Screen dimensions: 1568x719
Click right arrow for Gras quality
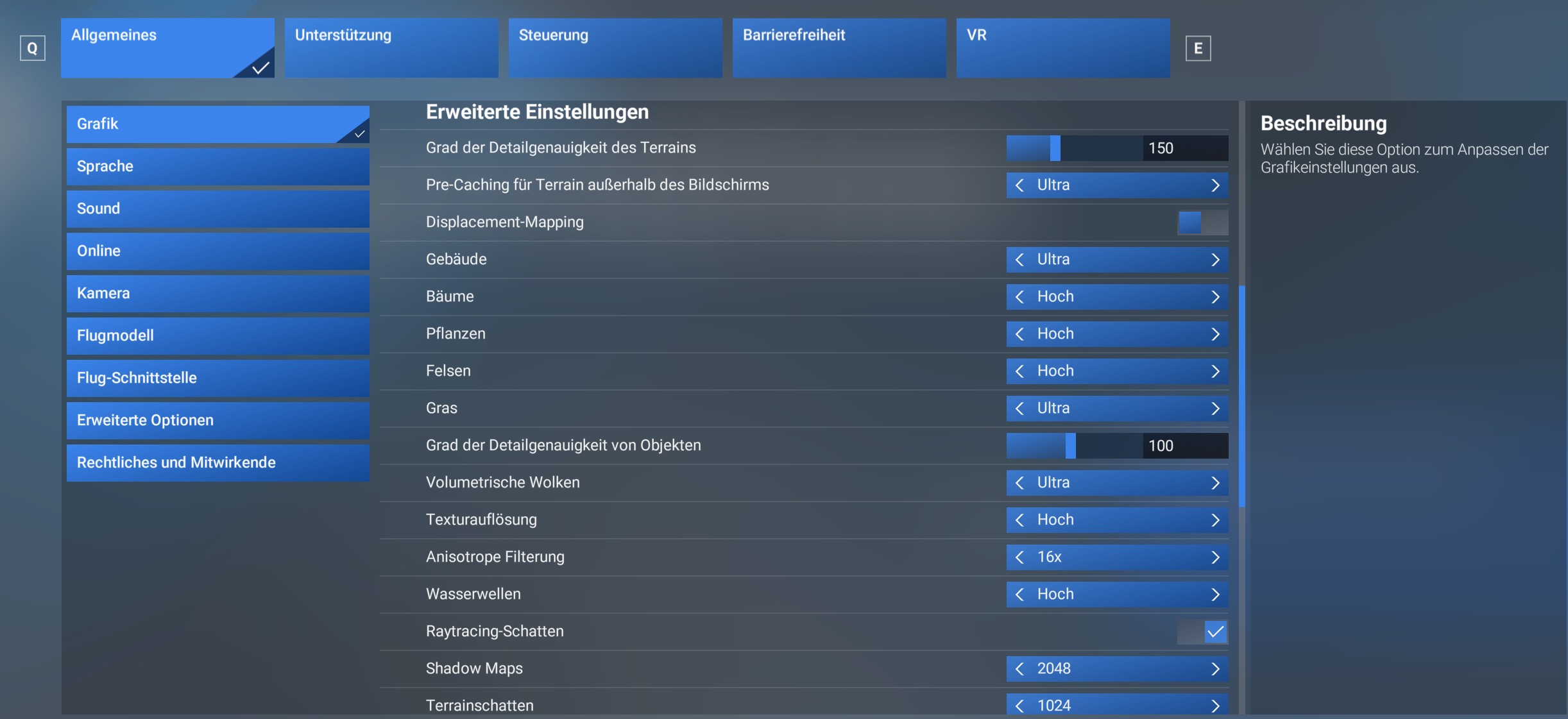point(1214,409)
